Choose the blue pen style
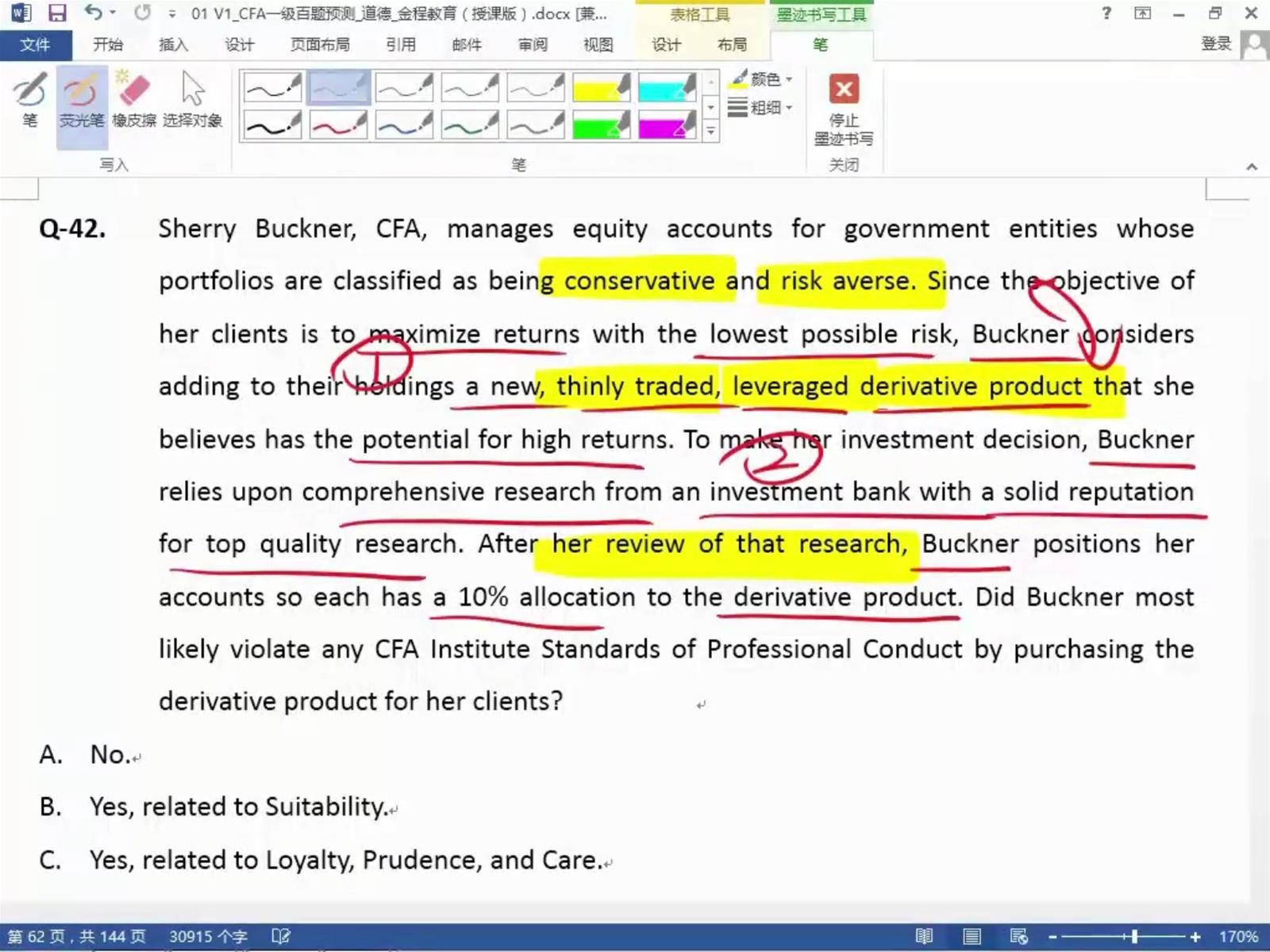 (x=404, y=124)
